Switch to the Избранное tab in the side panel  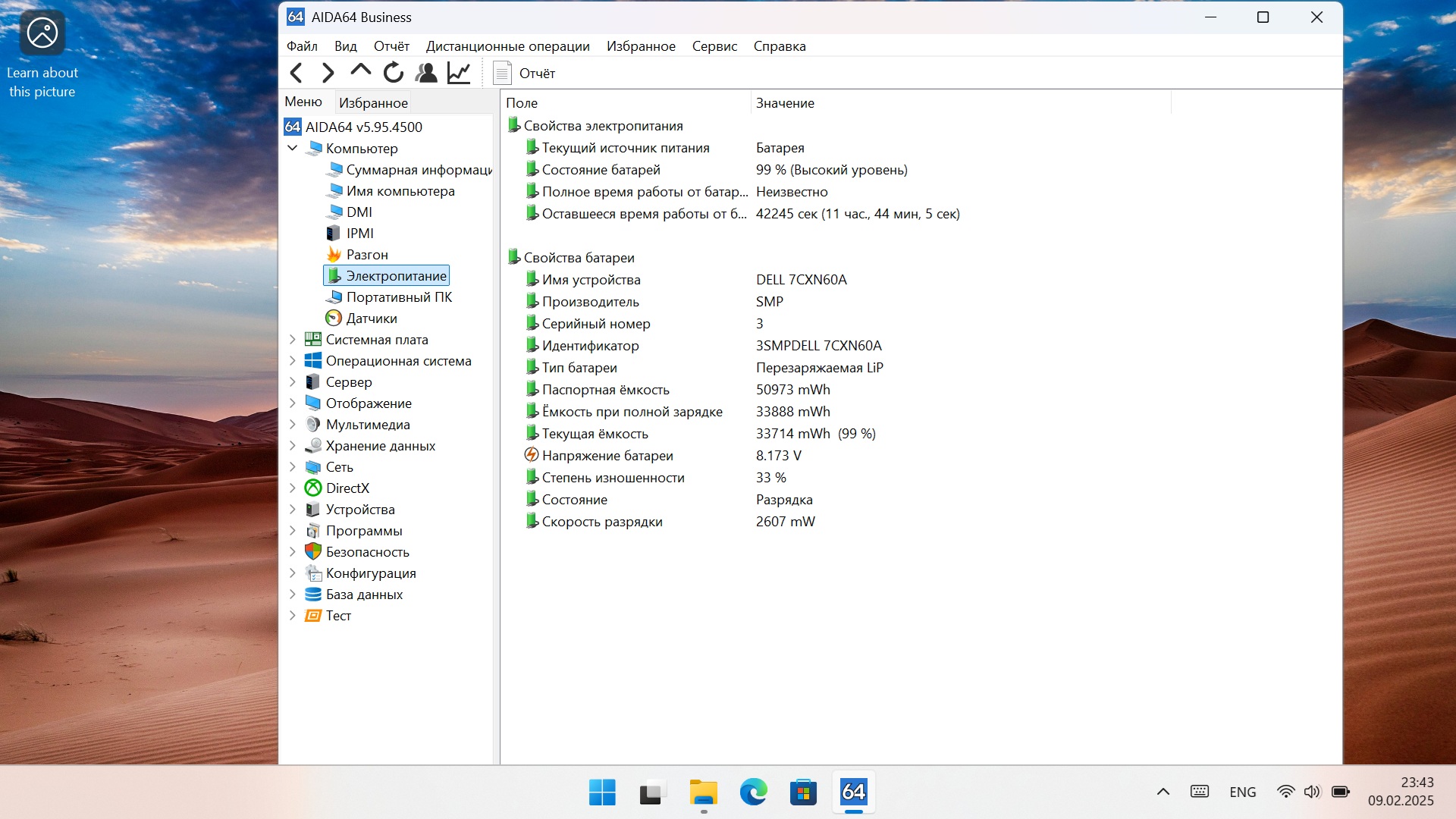click(373, 102)
